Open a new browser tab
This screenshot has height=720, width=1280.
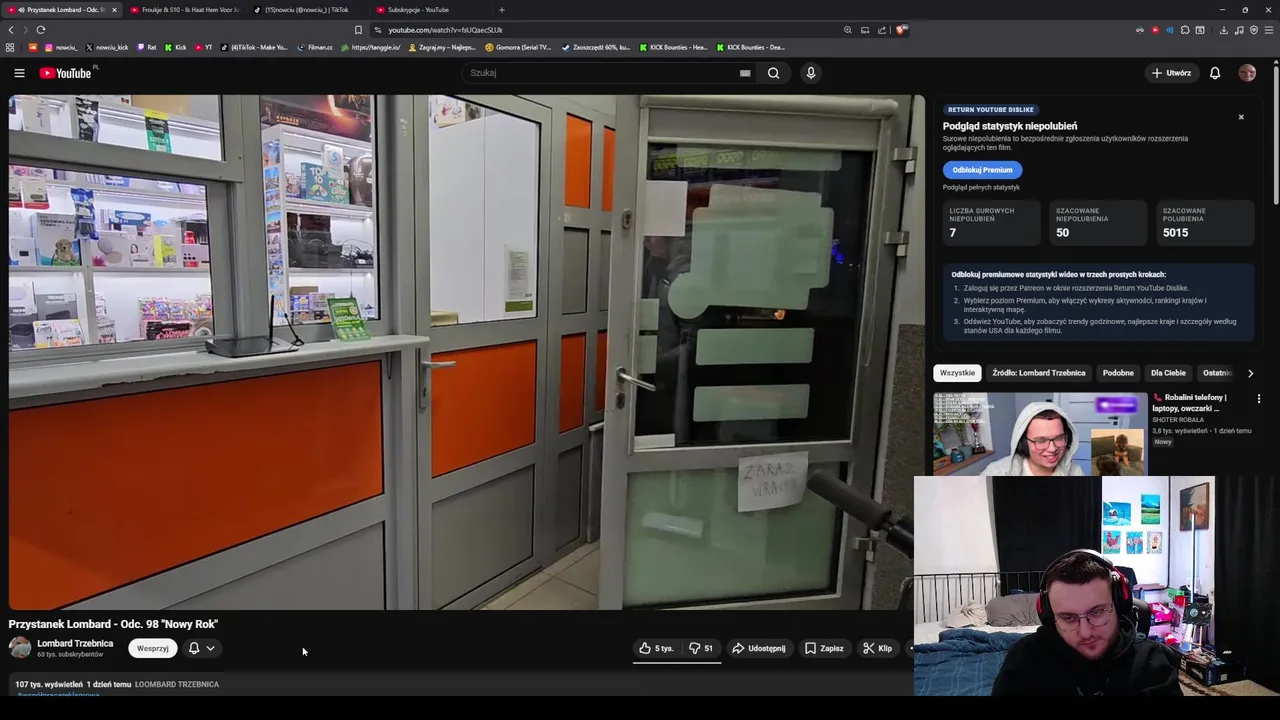tap(502, 10)
